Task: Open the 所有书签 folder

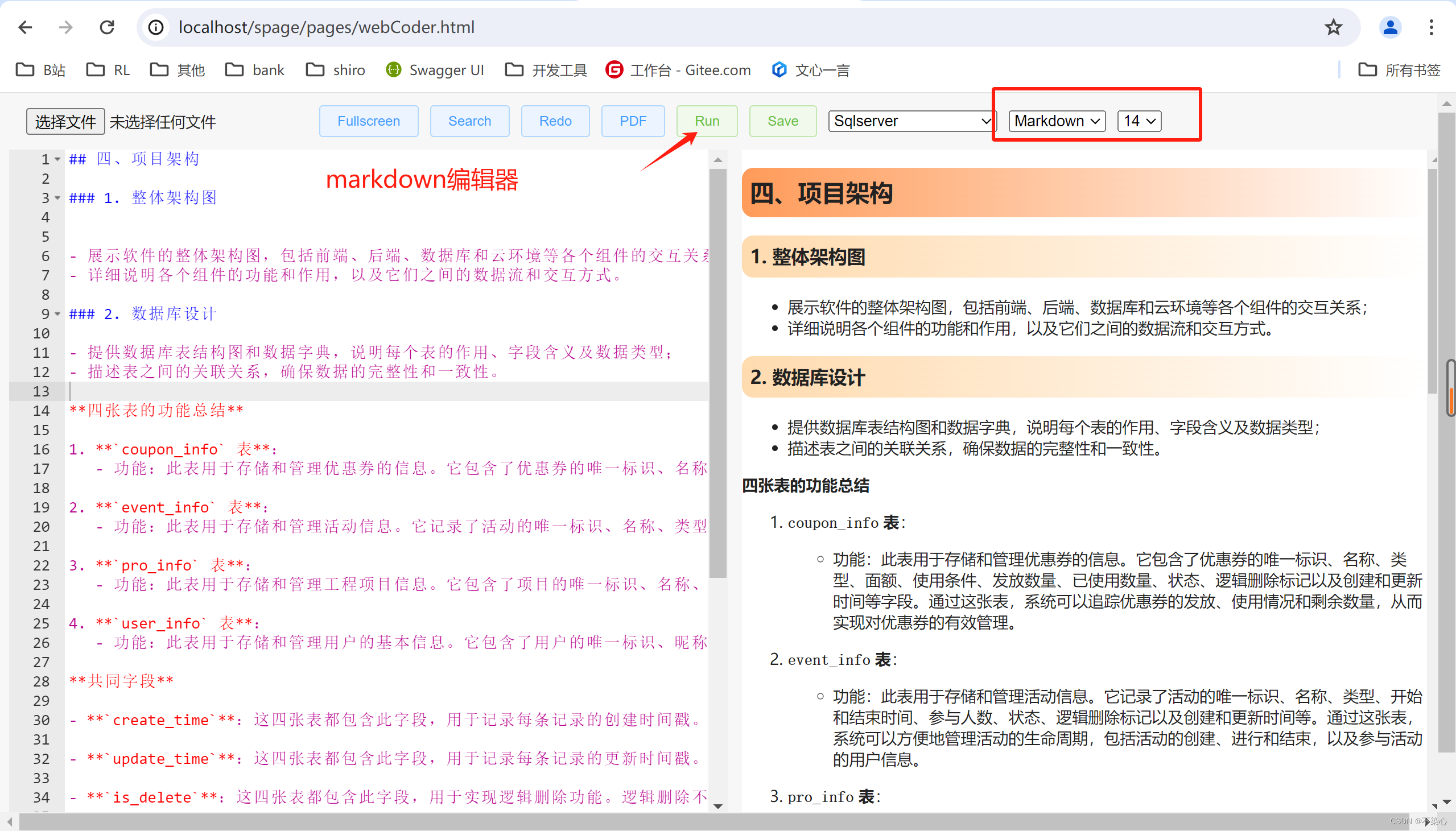Action: 1399,70
